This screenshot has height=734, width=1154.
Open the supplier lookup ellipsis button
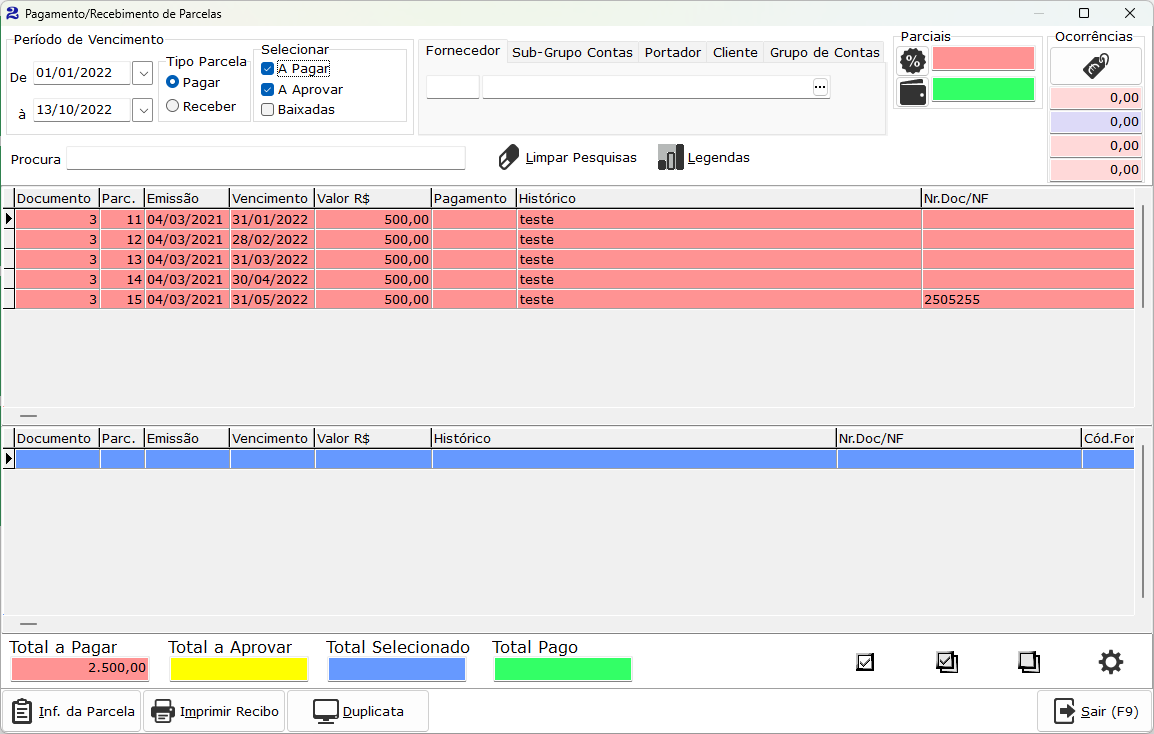(820, 87)
